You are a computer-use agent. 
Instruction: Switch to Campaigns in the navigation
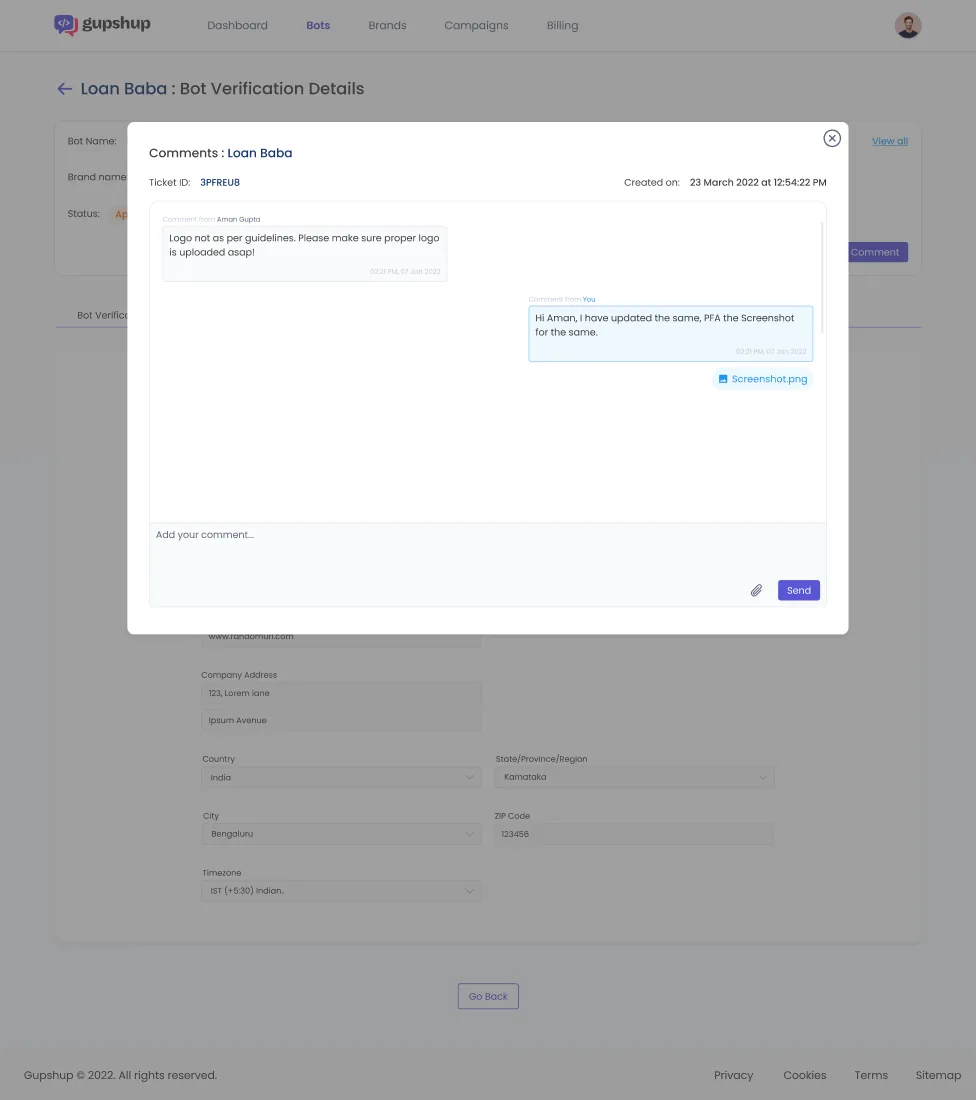(476, 25)
